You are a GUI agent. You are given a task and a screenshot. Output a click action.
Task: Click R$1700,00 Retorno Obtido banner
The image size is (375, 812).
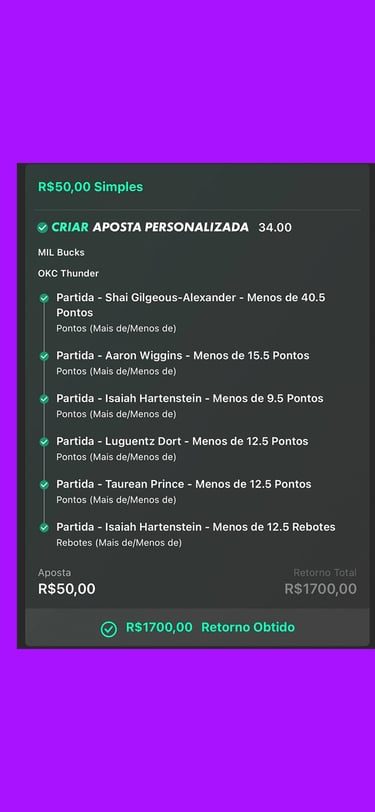197,628
